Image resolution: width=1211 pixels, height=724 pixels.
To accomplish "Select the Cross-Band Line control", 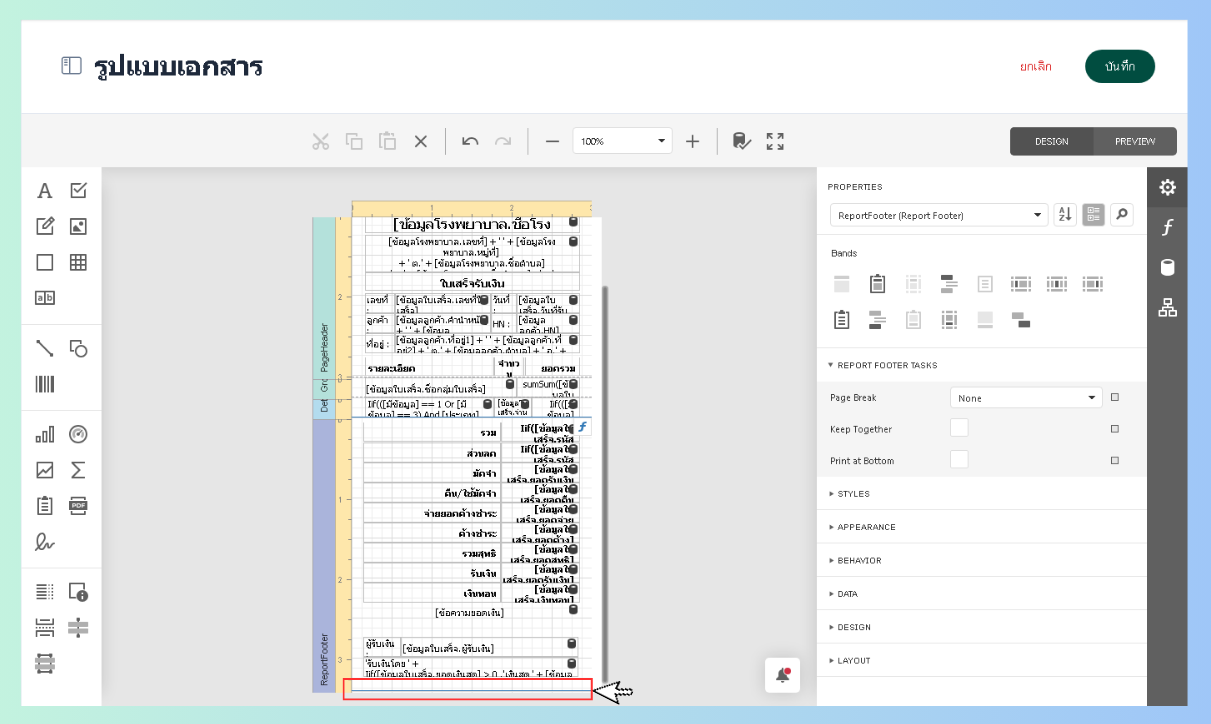I will 79,627.
